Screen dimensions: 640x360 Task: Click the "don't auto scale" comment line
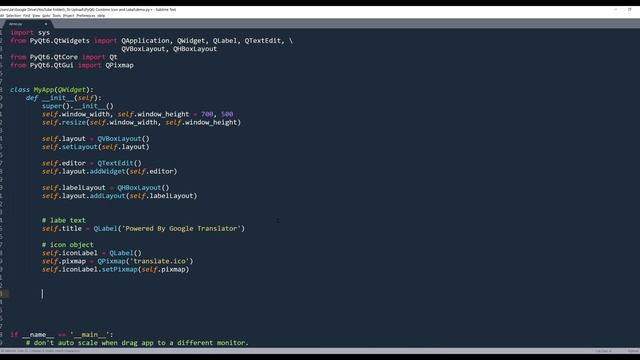point(137,342)
